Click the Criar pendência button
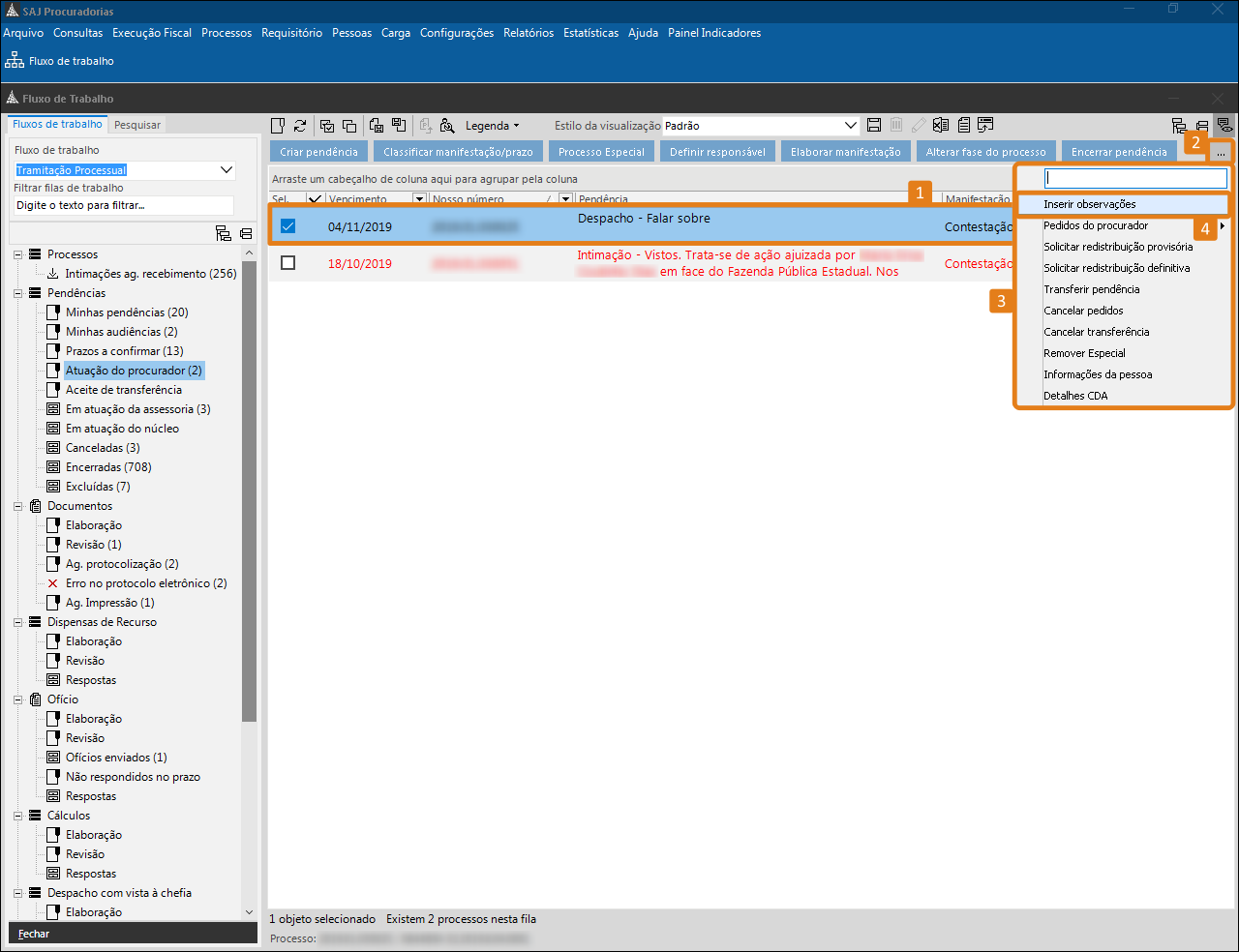The height and width of the screenshot is (952, 1239). 318,152
